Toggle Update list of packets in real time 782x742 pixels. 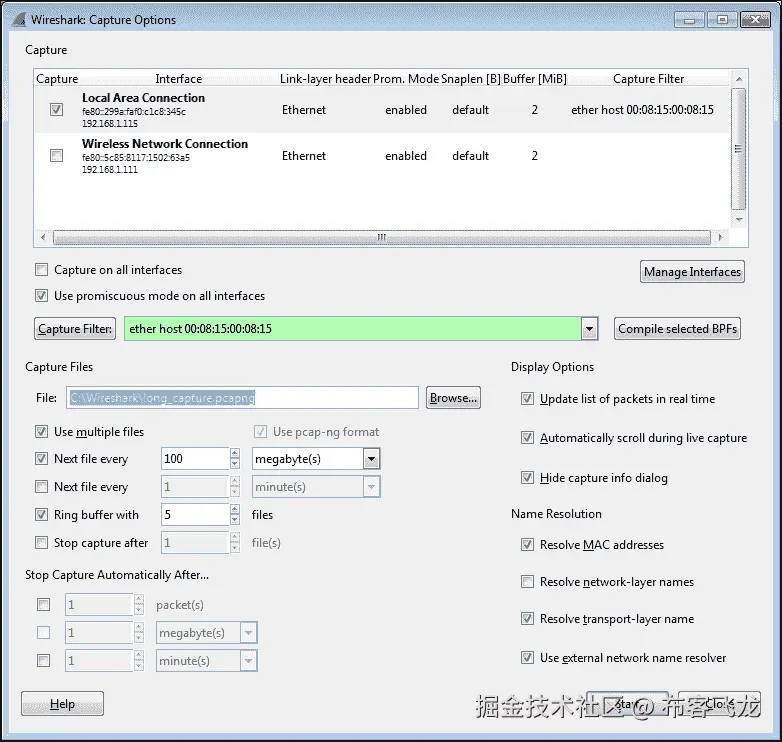click(527, 399)
